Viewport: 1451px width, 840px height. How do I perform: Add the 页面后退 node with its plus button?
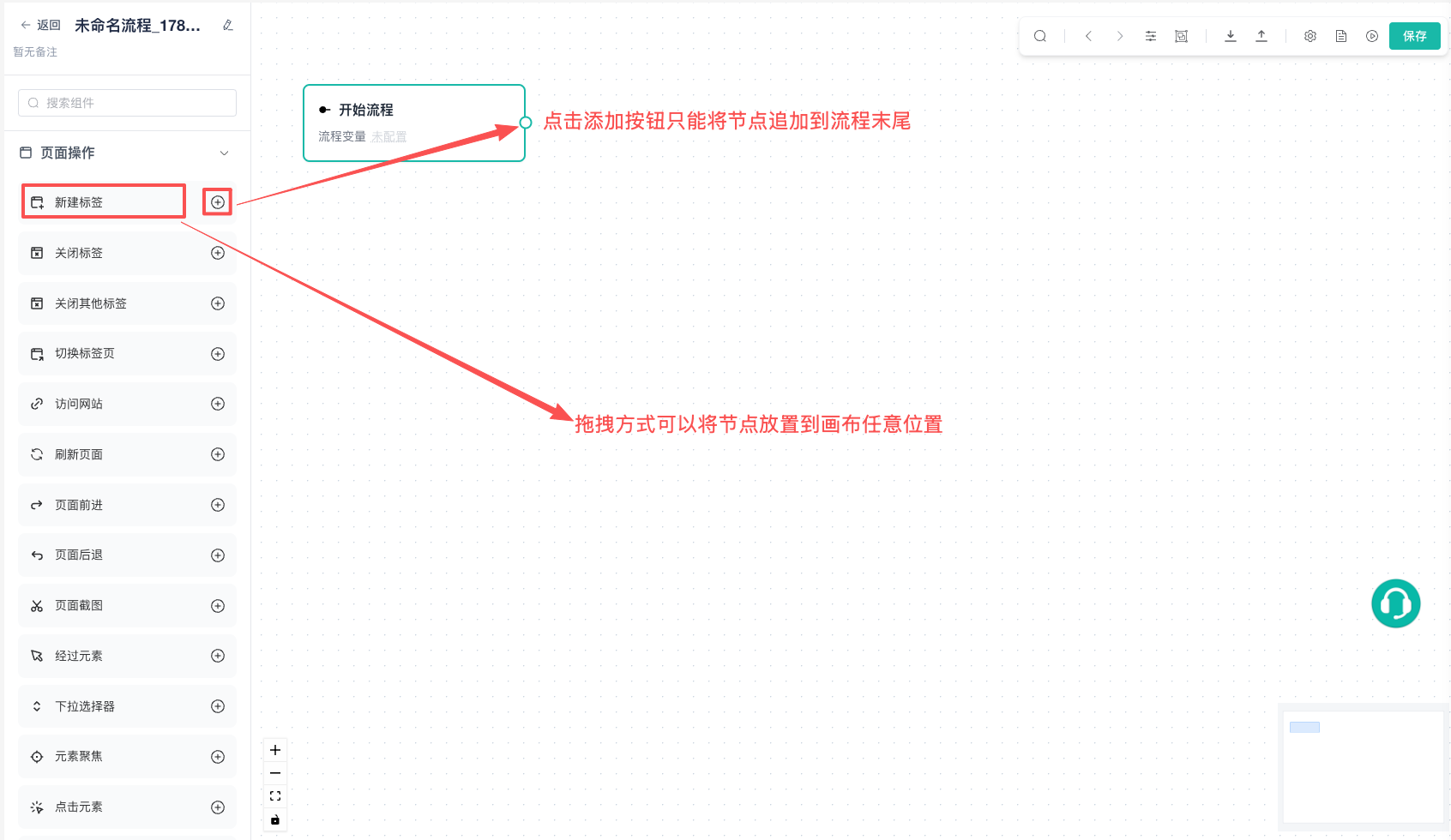[218, 555]
